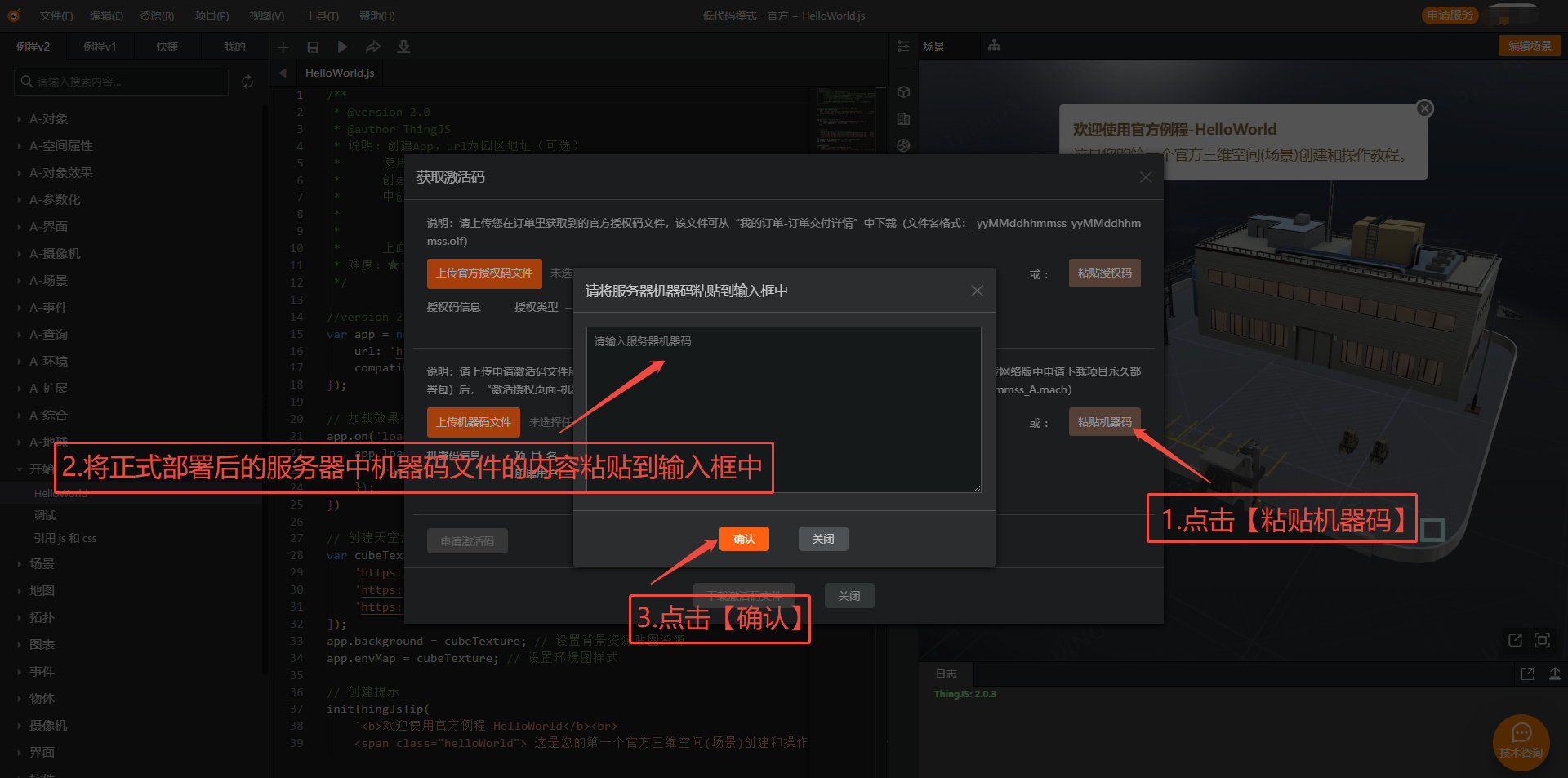Click the 粘贴授权码 button

pos(1105,273)
